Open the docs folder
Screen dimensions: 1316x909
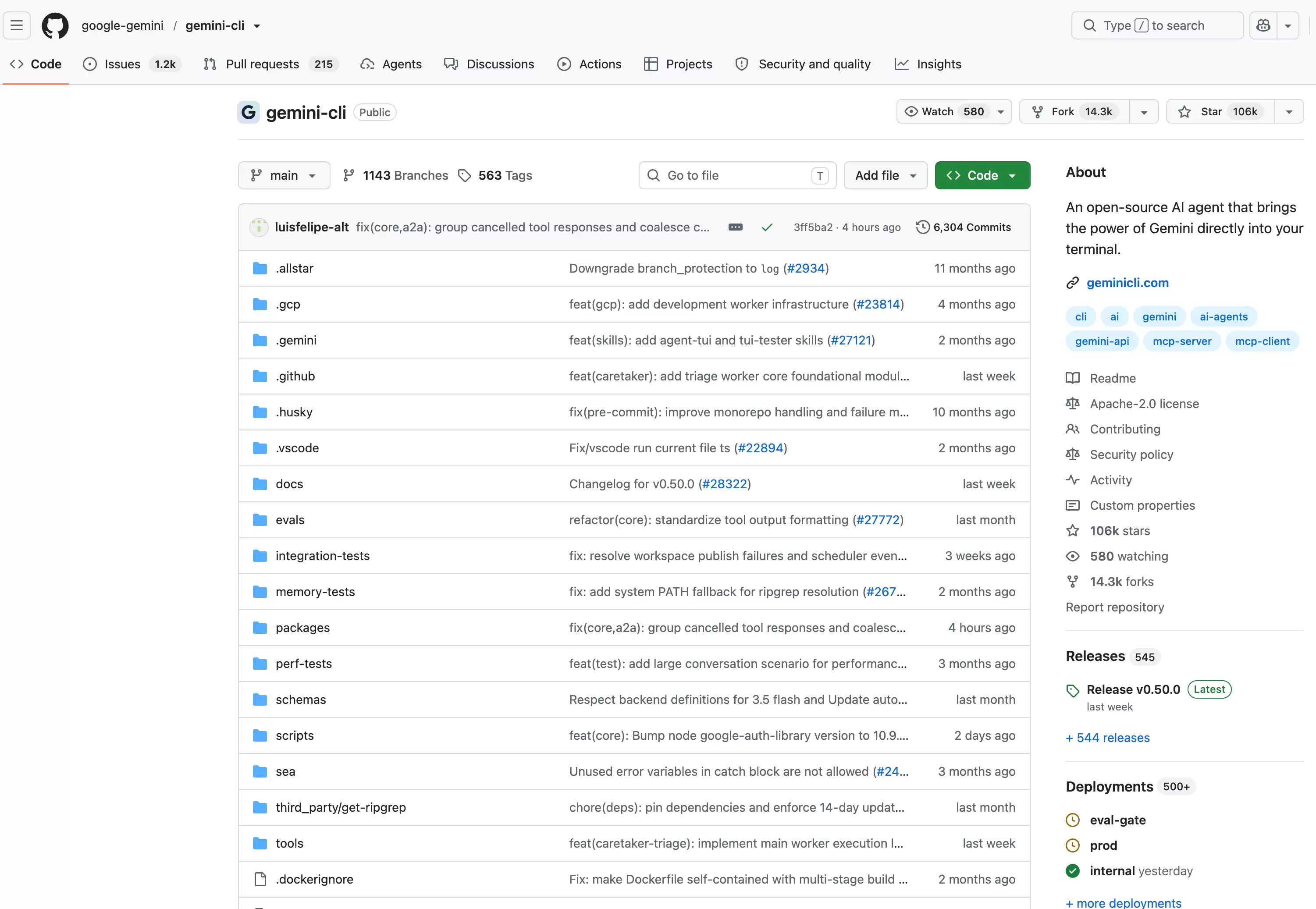coord(289,484)
